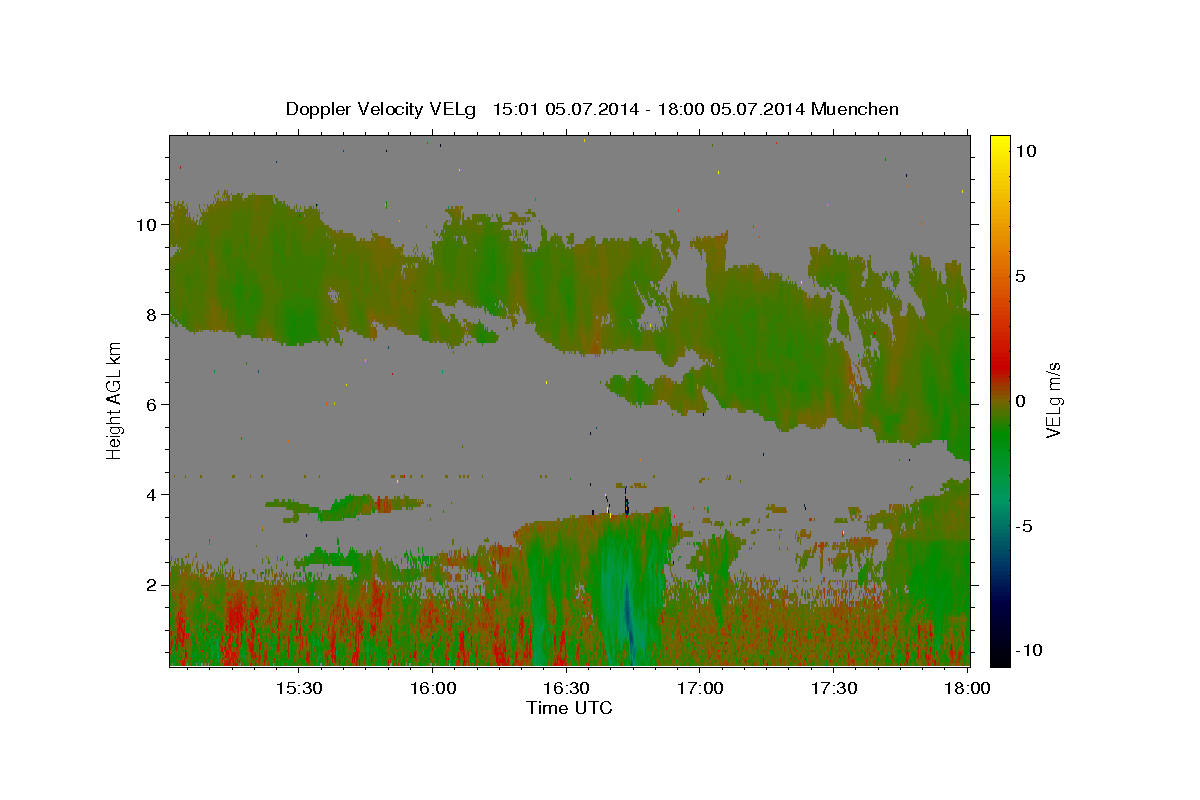
Task: Click the 'Height AGL km' axis label
Action: pyautogui.click(x=115, y=400)
